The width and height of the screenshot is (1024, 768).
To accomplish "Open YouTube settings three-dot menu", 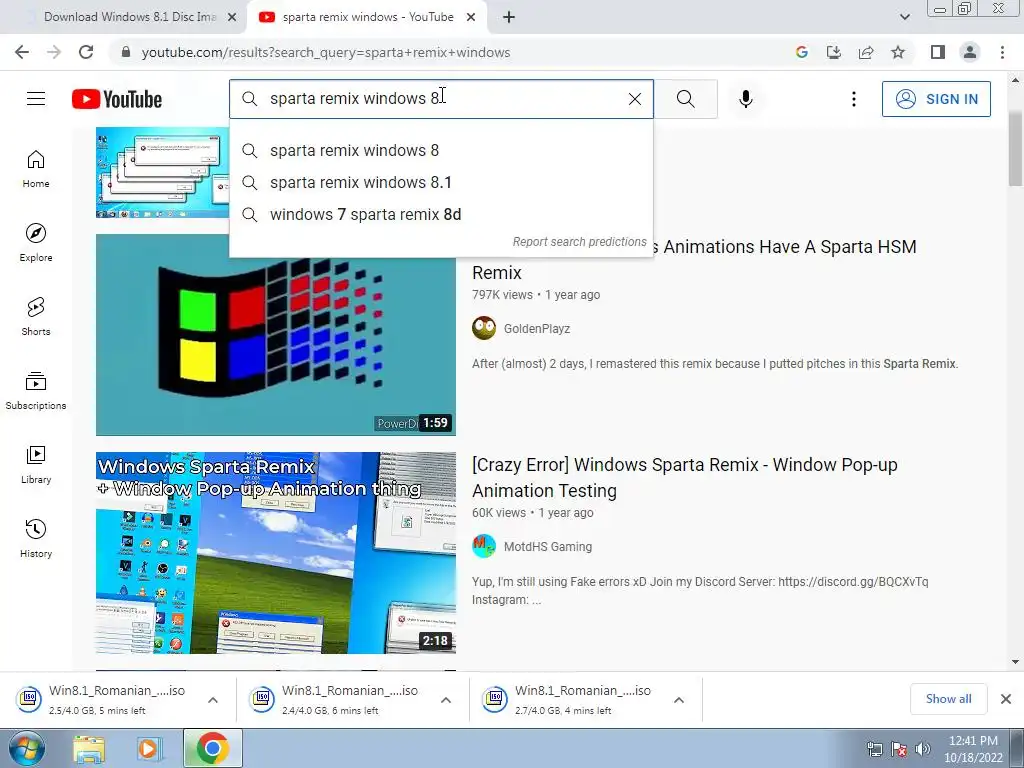I will tap(854, 99).
